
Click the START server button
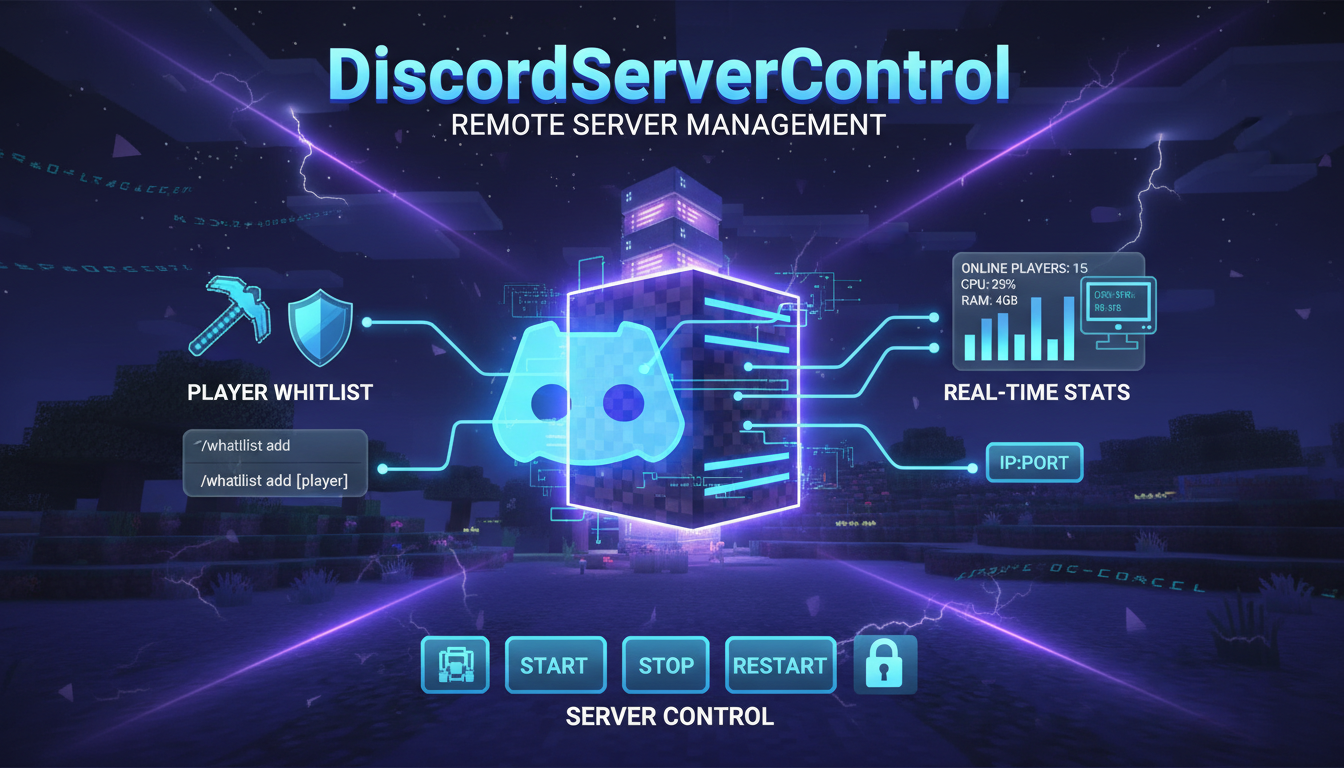[555, 665]
